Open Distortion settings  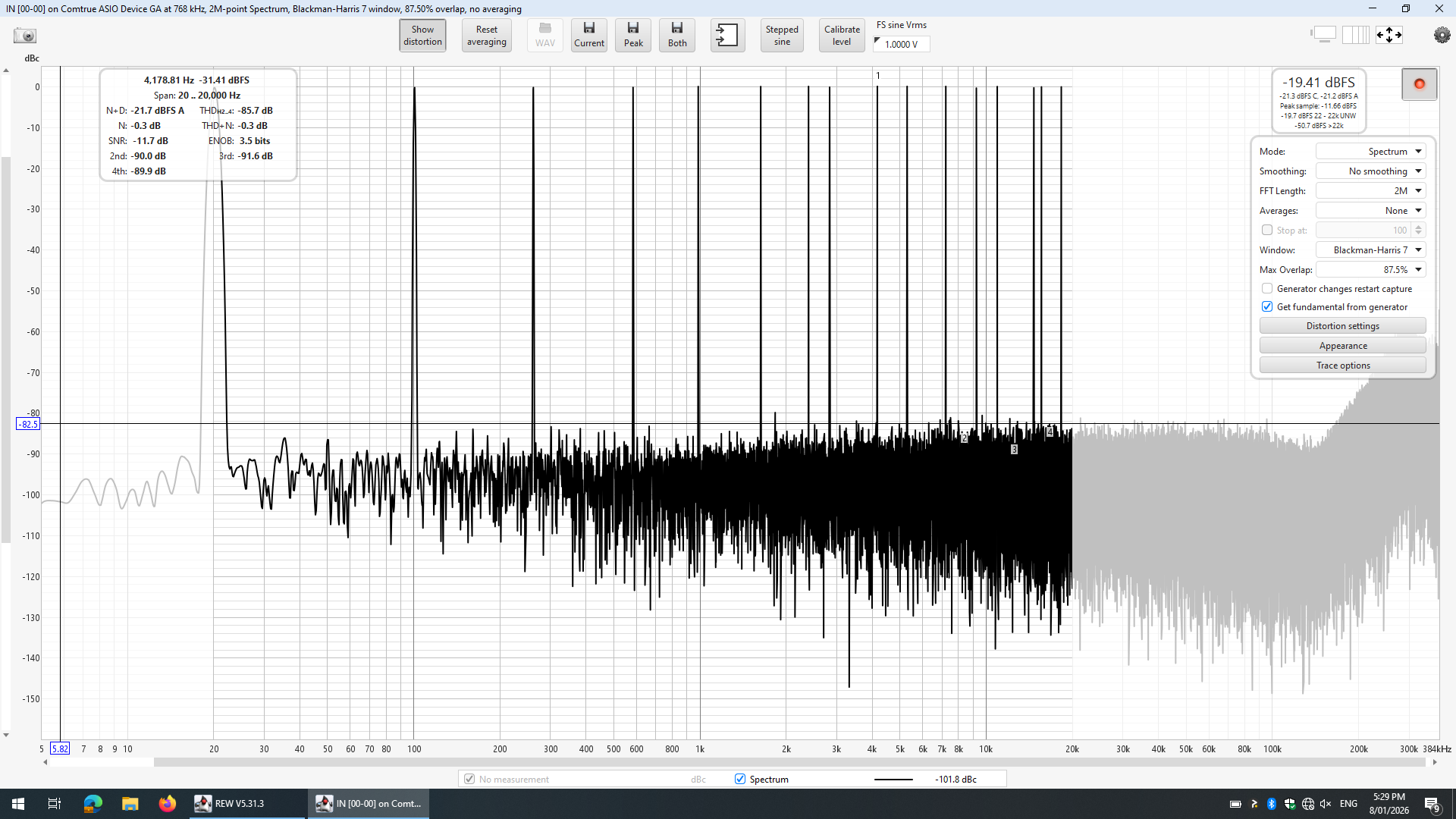(x=1342, y=326)
